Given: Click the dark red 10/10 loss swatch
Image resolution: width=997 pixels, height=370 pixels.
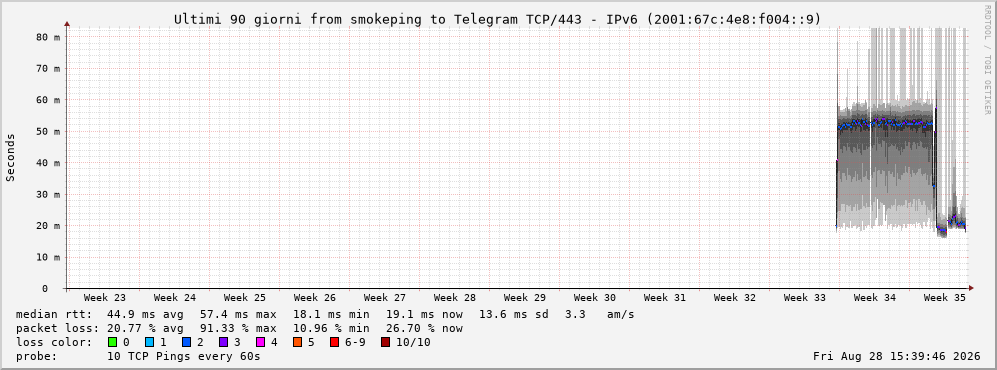Looking at the screenshot, I should click(x=386, y=343).
